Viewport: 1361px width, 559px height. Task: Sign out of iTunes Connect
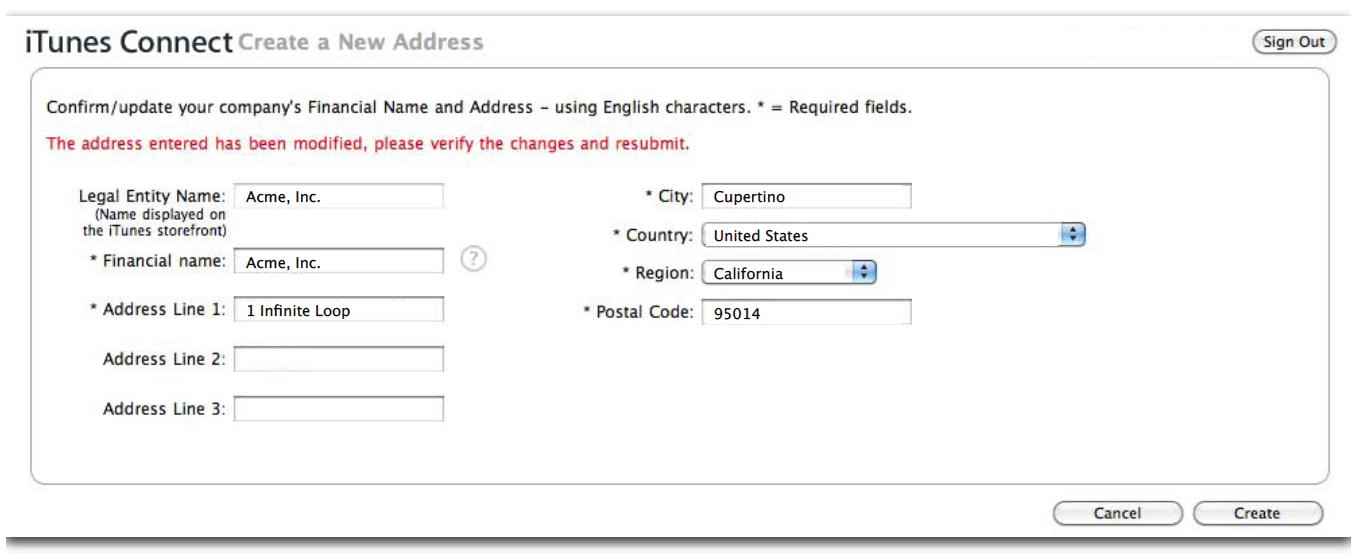tap(1294, 42)
